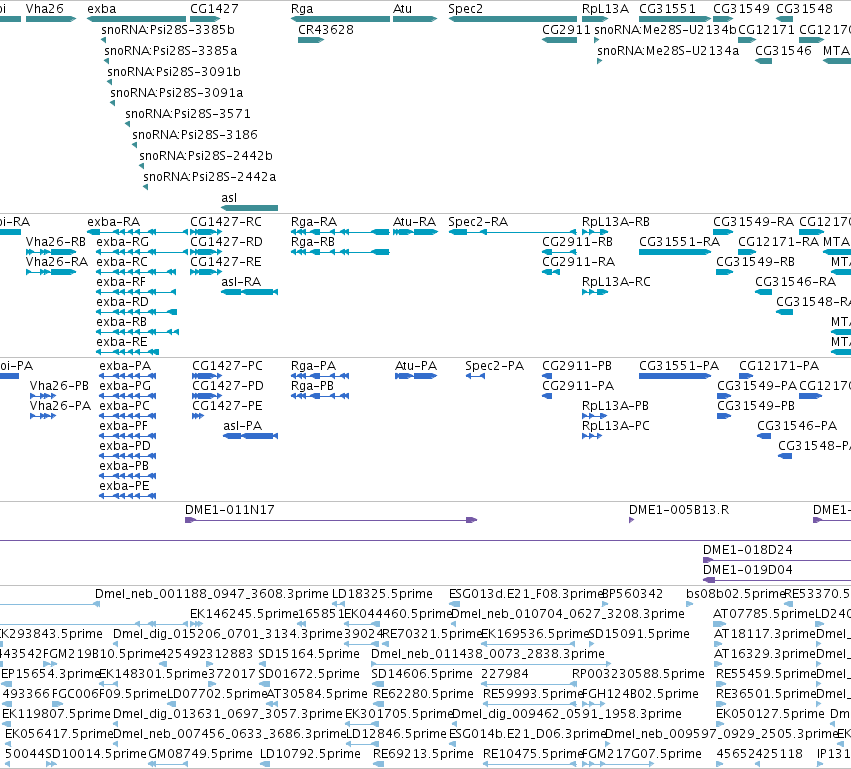Click the Rga gene bar
The width and height of the screenshot is (851, 769).
coord(340,19)
